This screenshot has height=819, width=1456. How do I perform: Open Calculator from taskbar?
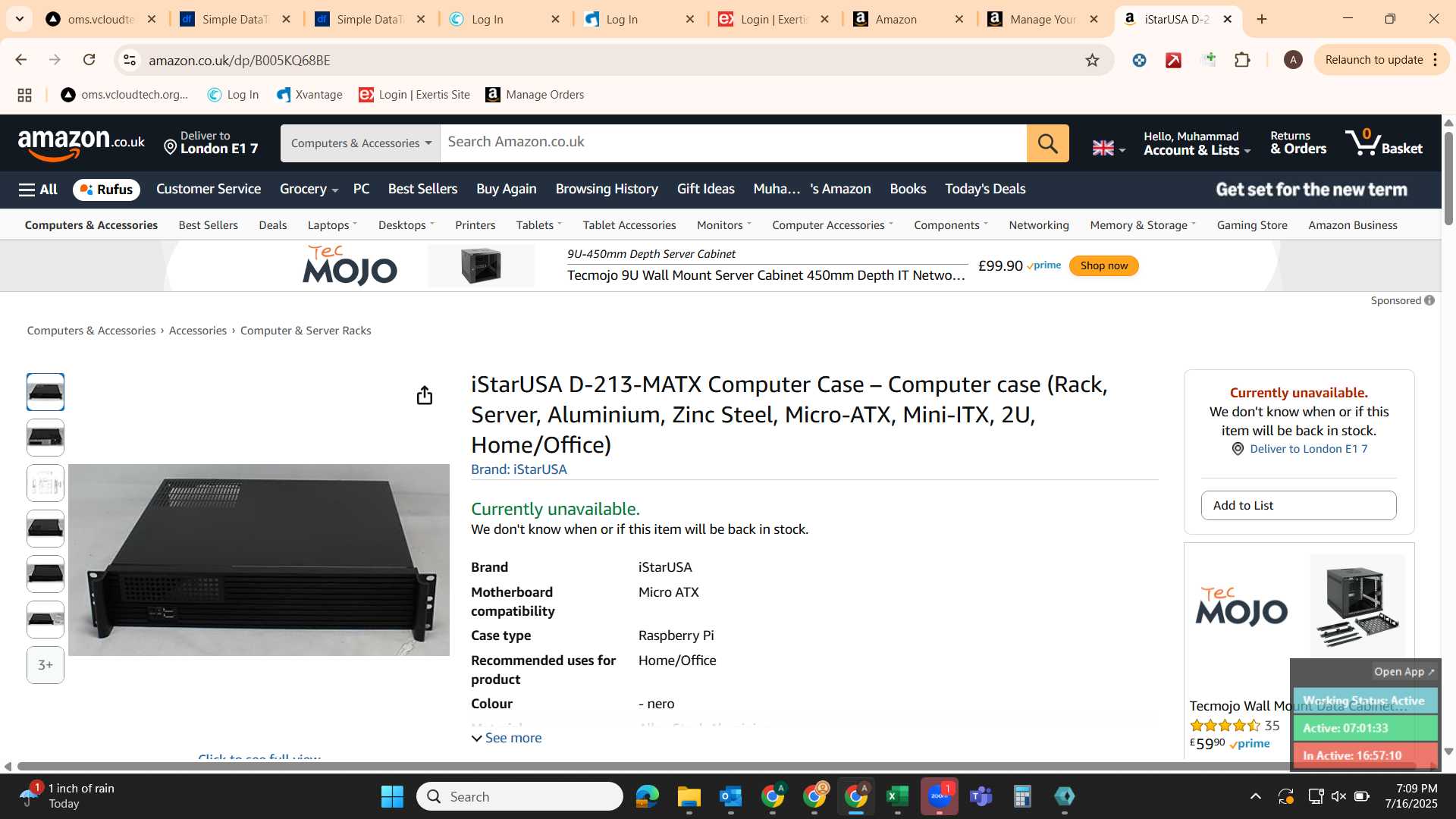(x=1022, y=796)
